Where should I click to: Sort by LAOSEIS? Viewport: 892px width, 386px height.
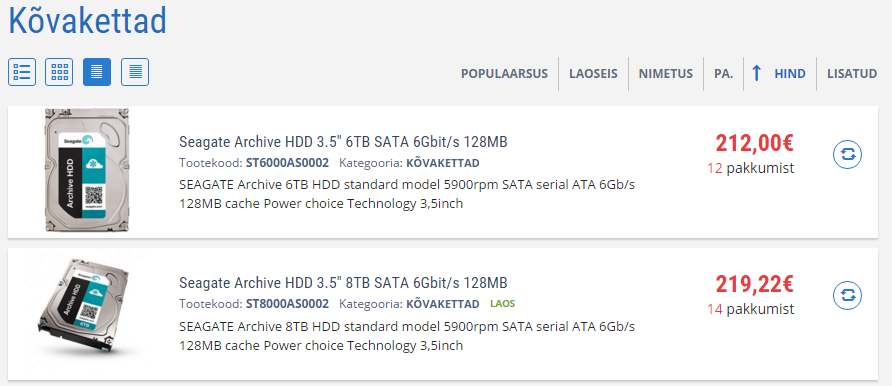coord(593,73)
